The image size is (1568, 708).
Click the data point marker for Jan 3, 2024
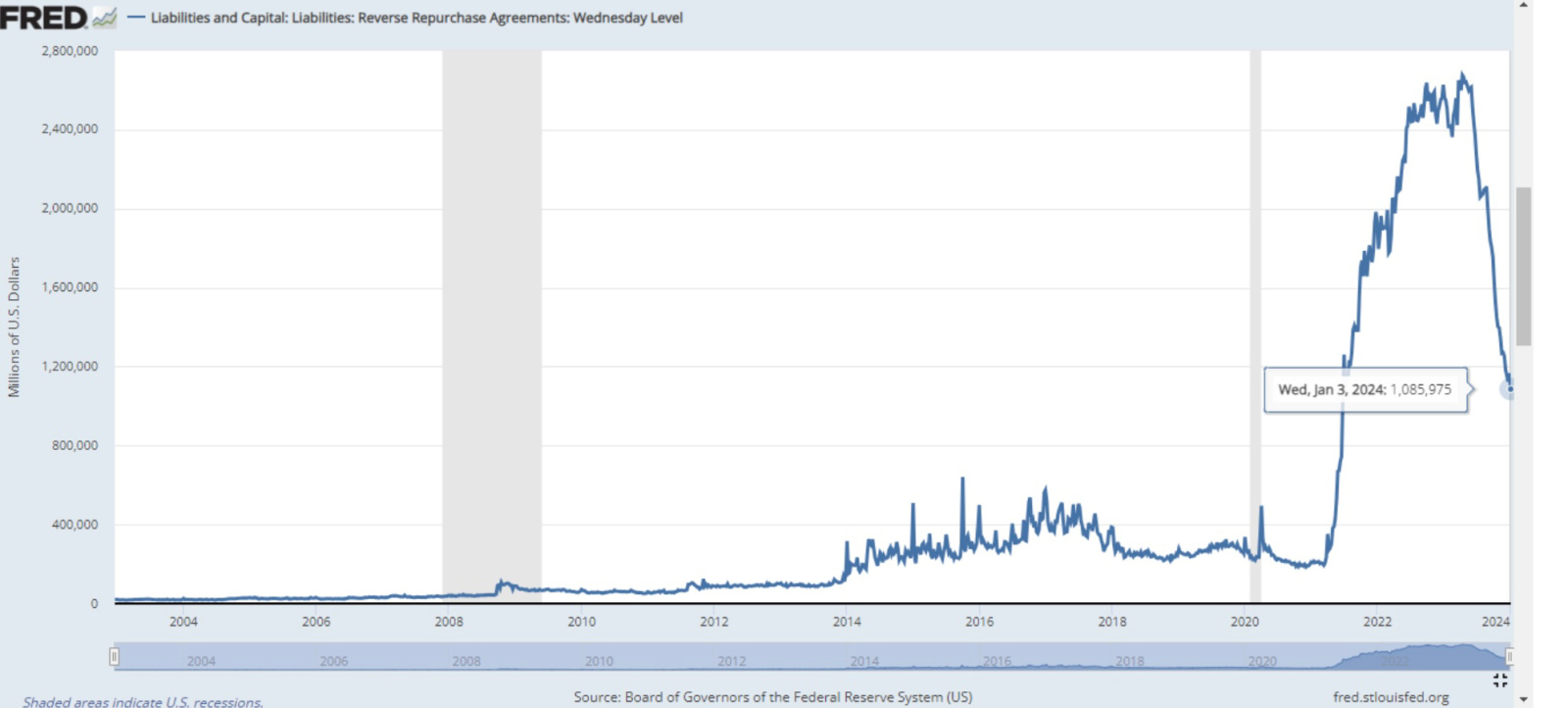pyautogui.click(x=1510, y=389)
